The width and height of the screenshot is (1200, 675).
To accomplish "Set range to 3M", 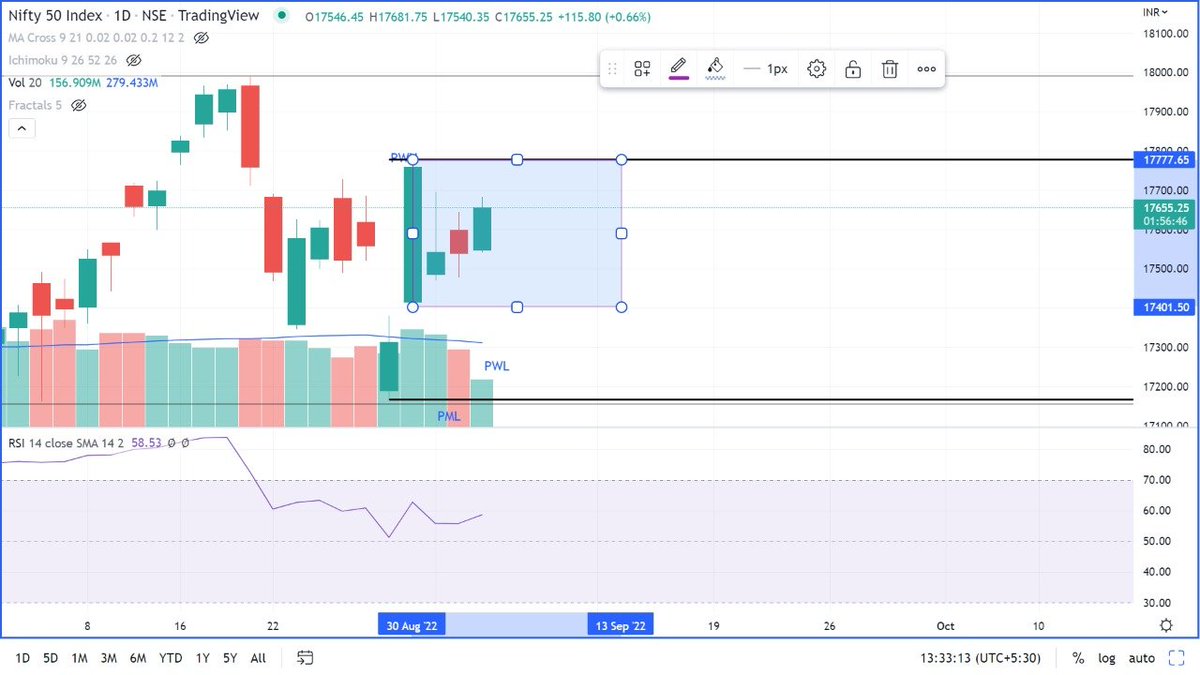I will coord(110,658).
